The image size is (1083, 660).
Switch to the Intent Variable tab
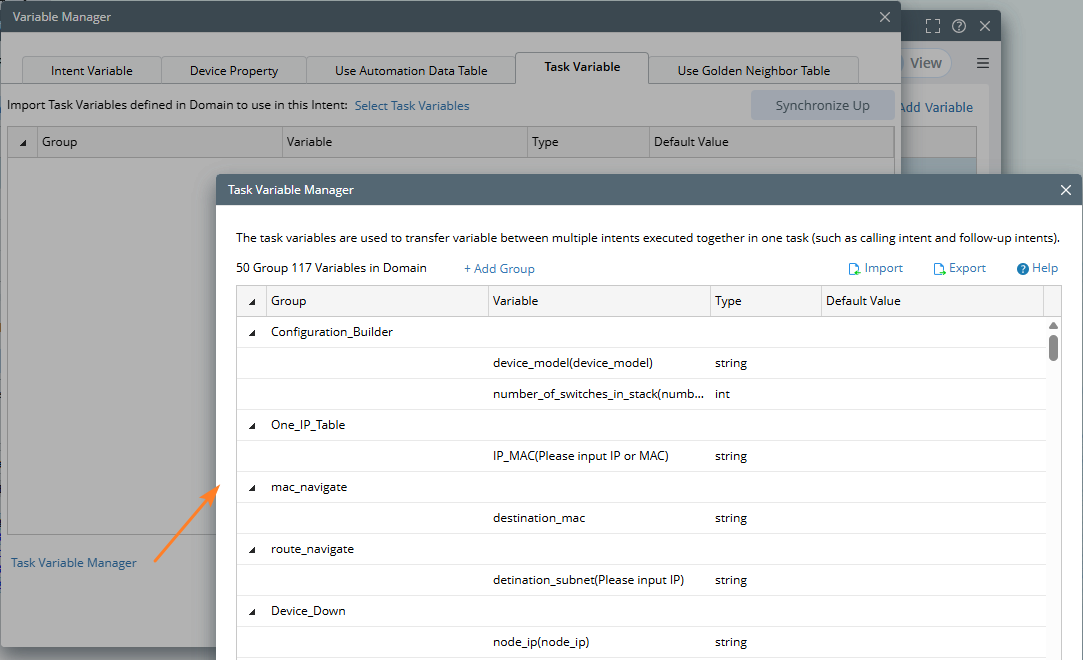92,71
